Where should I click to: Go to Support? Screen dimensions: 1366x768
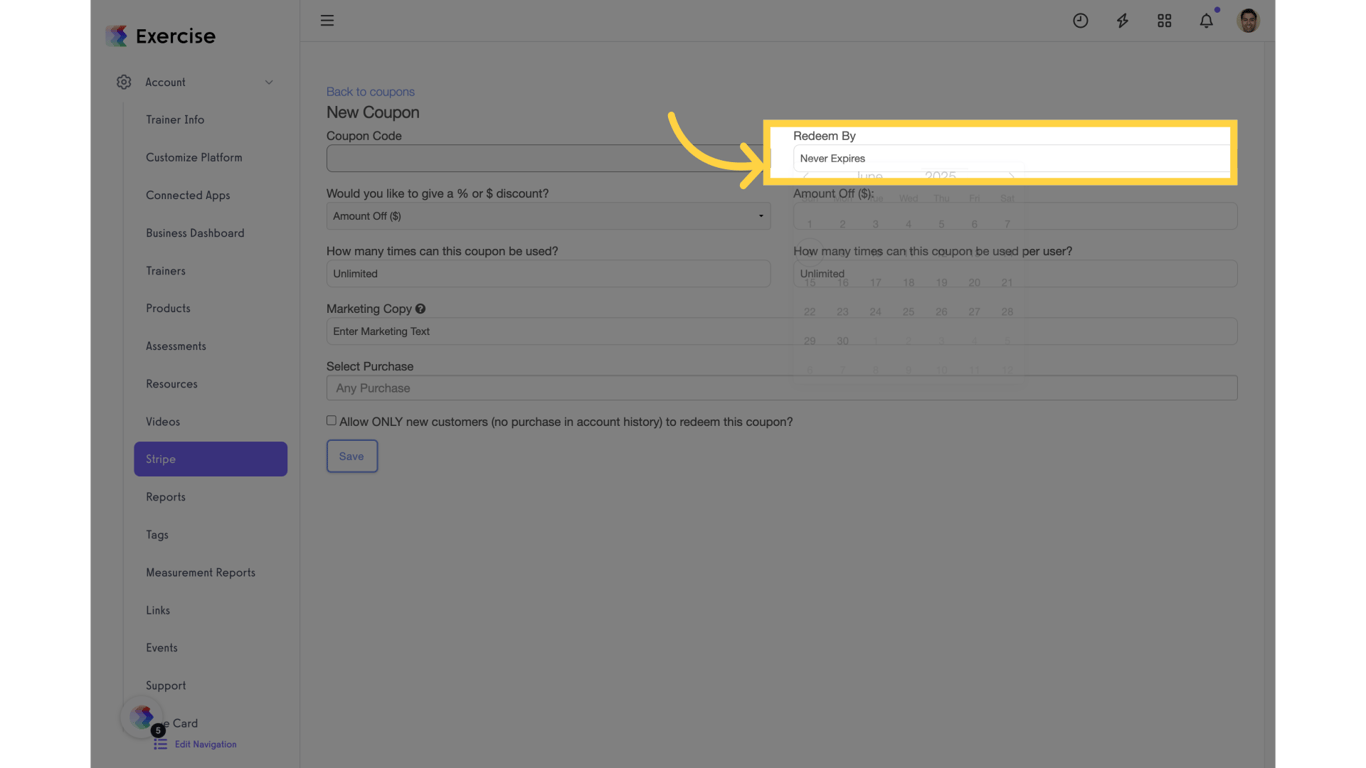(166, 686)
